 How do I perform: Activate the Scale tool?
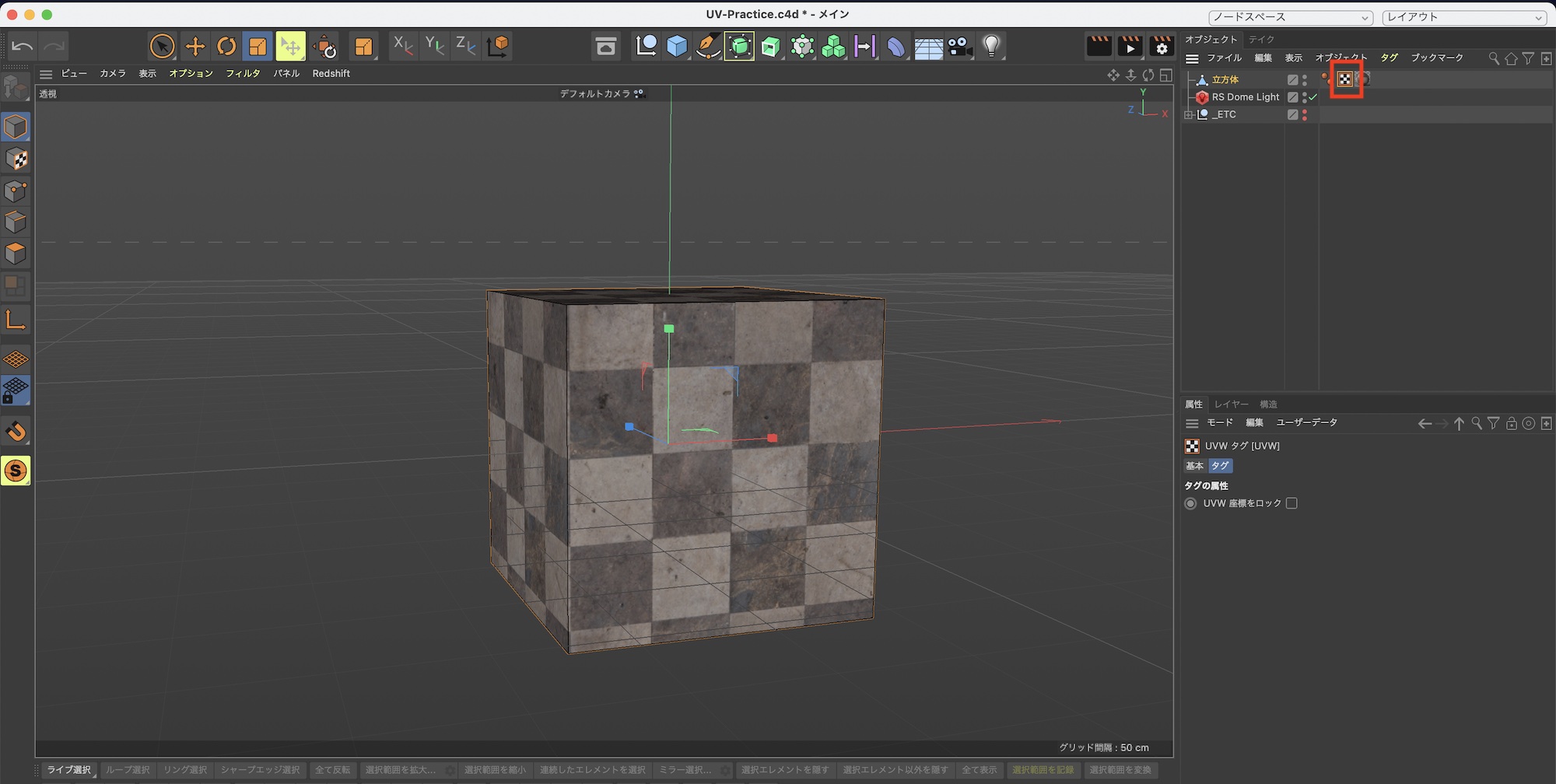(x=258, y=47)
